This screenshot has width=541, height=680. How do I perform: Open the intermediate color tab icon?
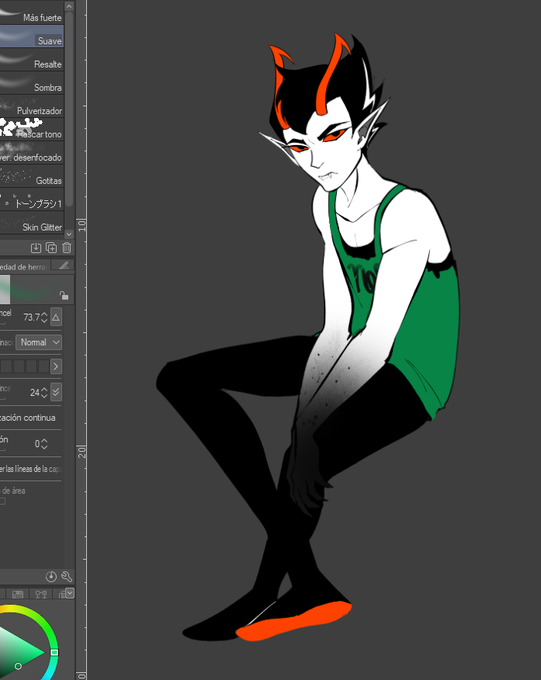41,594
